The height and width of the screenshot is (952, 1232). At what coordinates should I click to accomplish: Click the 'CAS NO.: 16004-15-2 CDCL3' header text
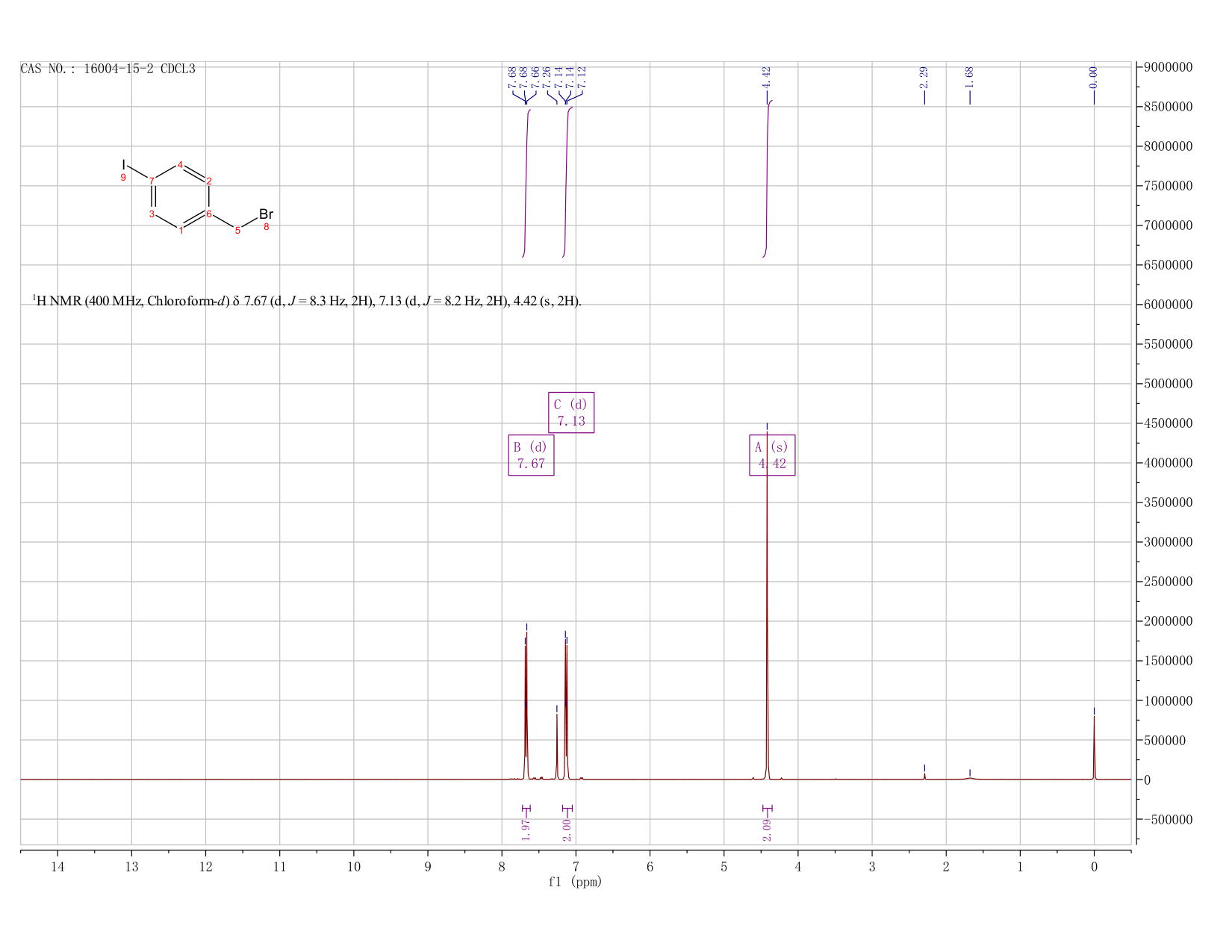[x=108, y=69]
